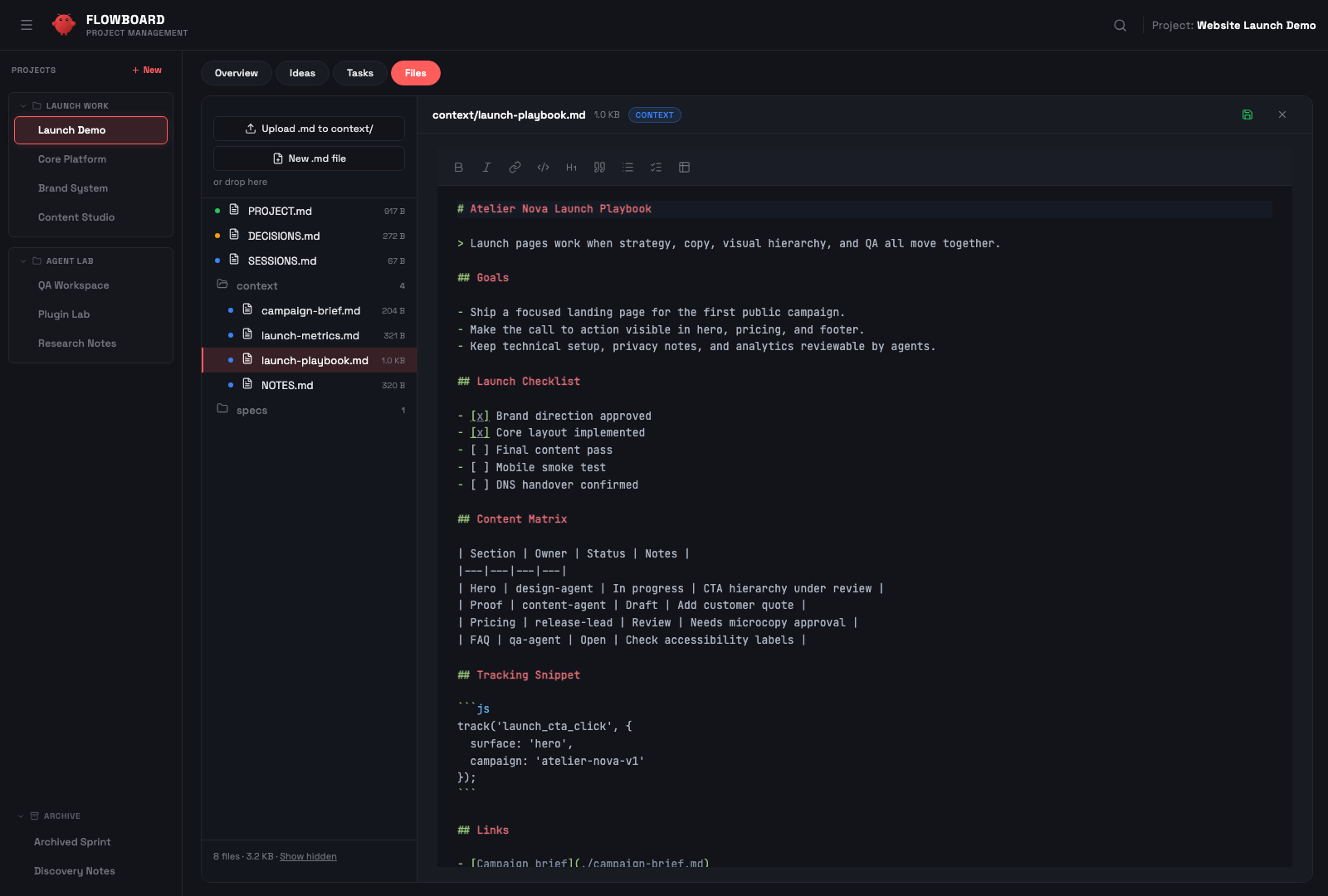This screenshot has height=896, width=1328.
Task: Click the Agent Lab folder icon
Action: (37, 261)
